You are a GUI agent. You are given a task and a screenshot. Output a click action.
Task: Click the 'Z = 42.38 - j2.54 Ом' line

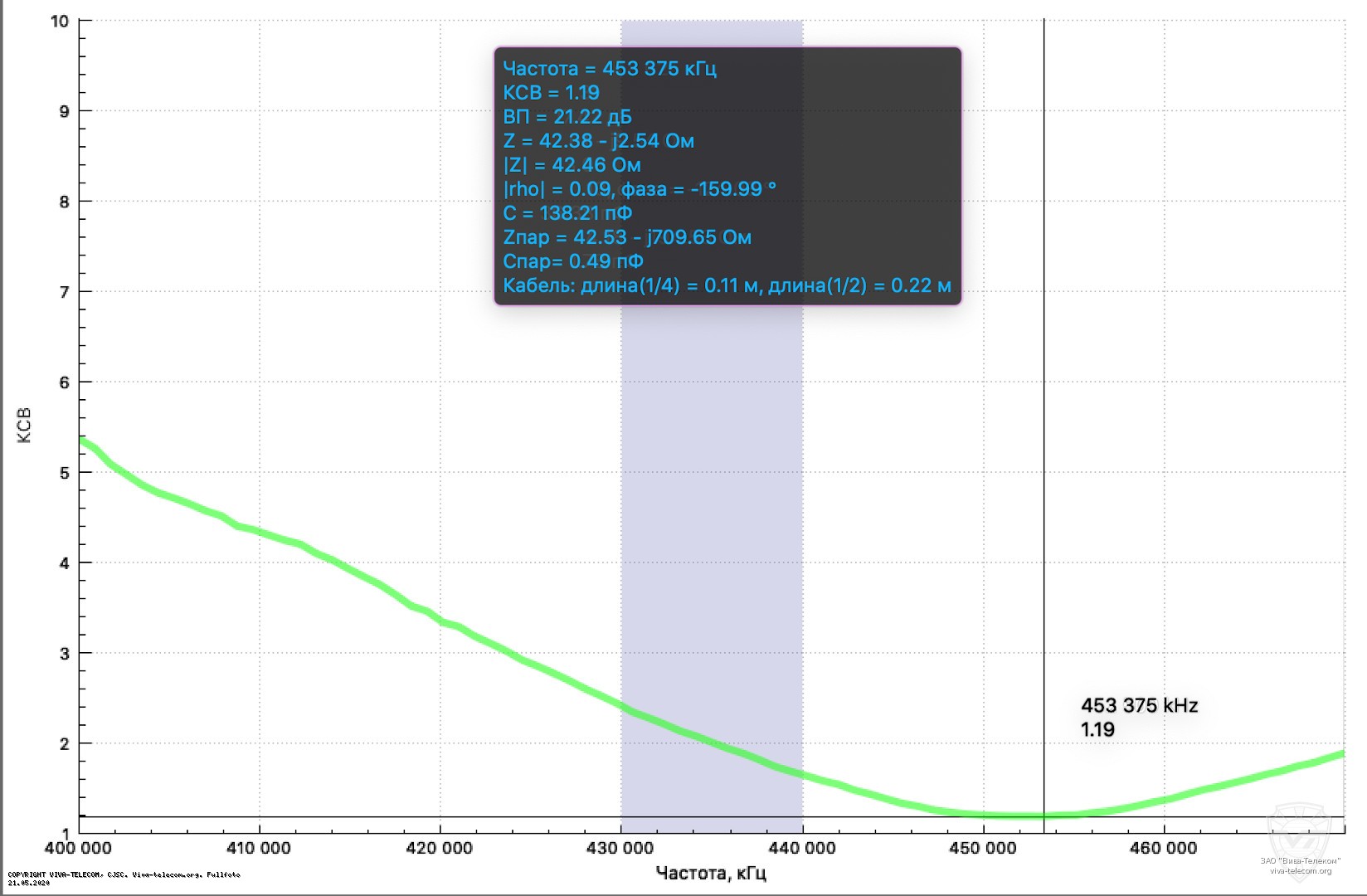(598, 140)
